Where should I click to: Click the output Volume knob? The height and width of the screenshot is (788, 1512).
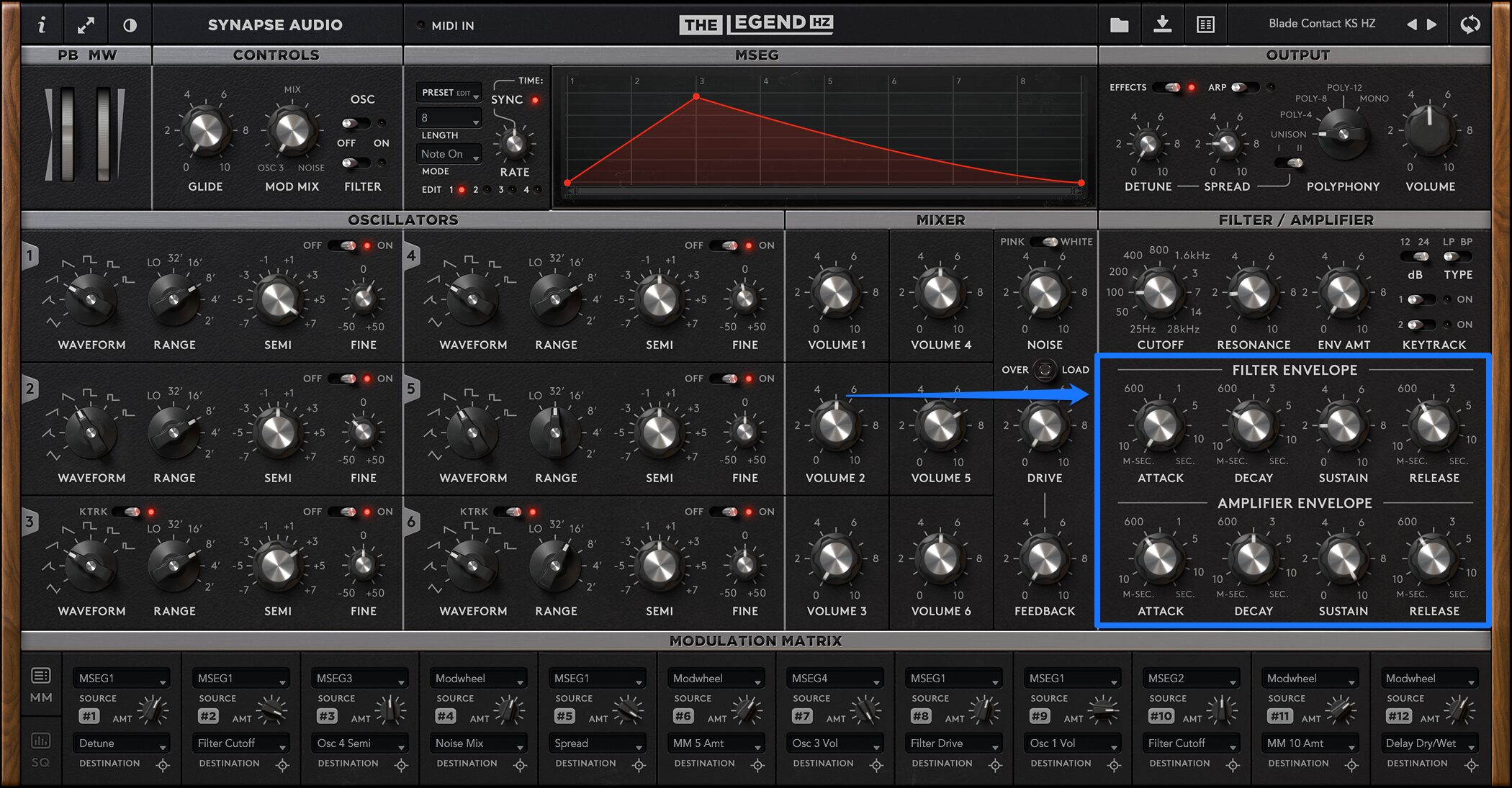coord(1430,130)
